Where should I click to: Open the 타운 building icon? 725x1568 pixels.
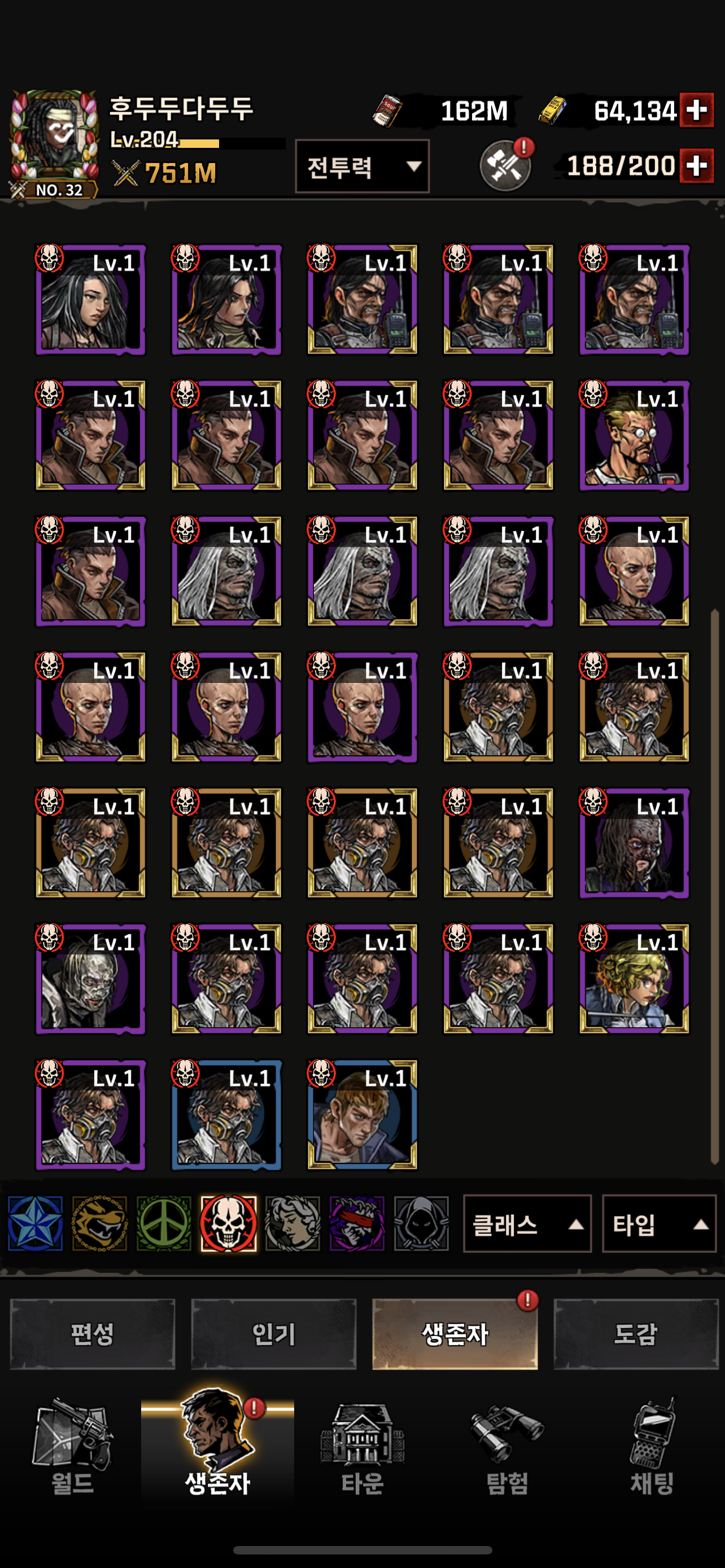[x=363, y=1447]
